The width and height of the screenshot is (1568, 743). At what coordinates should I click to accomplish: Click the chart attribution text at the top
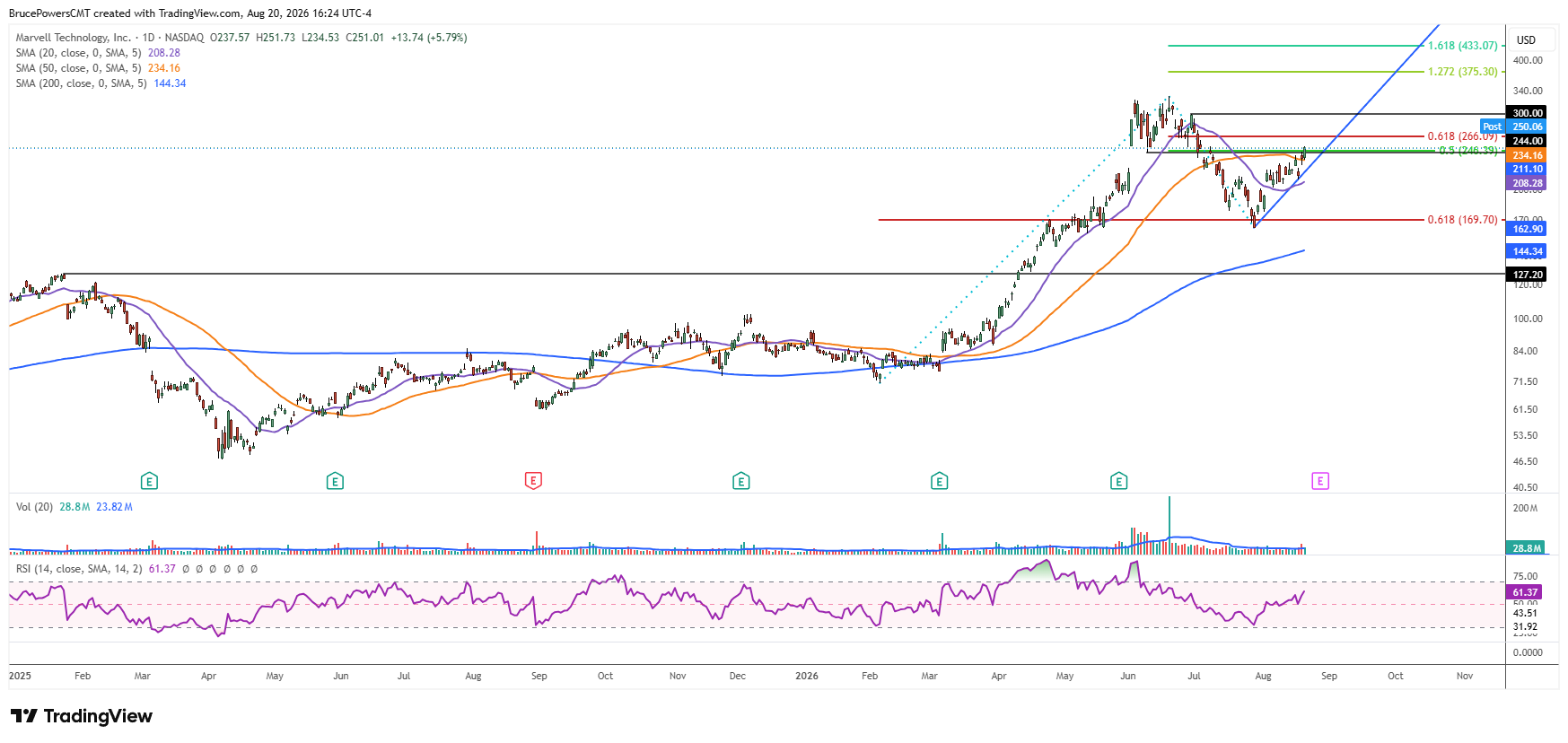[x=190, y=13]
